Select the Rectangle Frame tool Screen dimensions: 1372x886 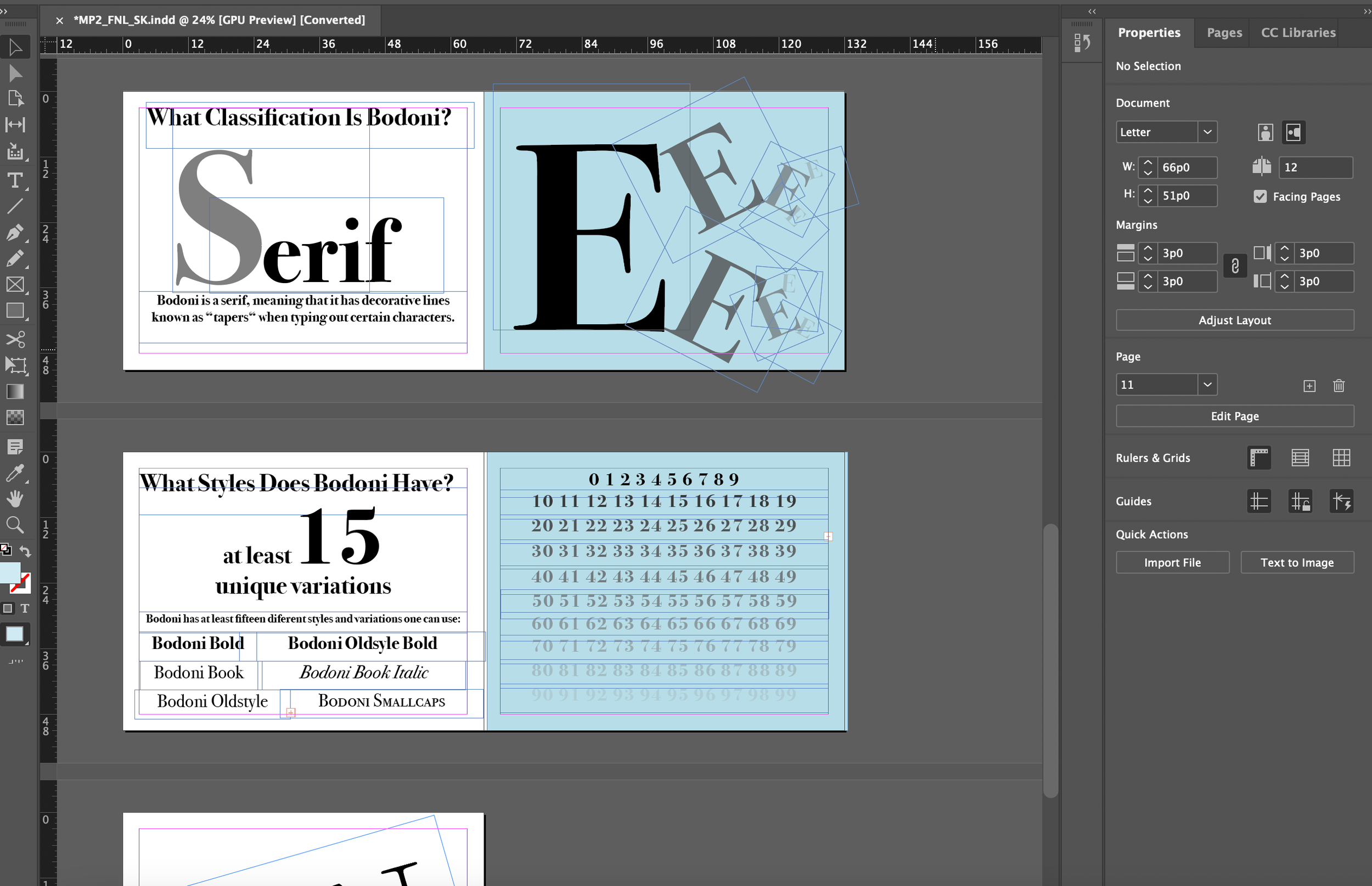click(15, 284)
